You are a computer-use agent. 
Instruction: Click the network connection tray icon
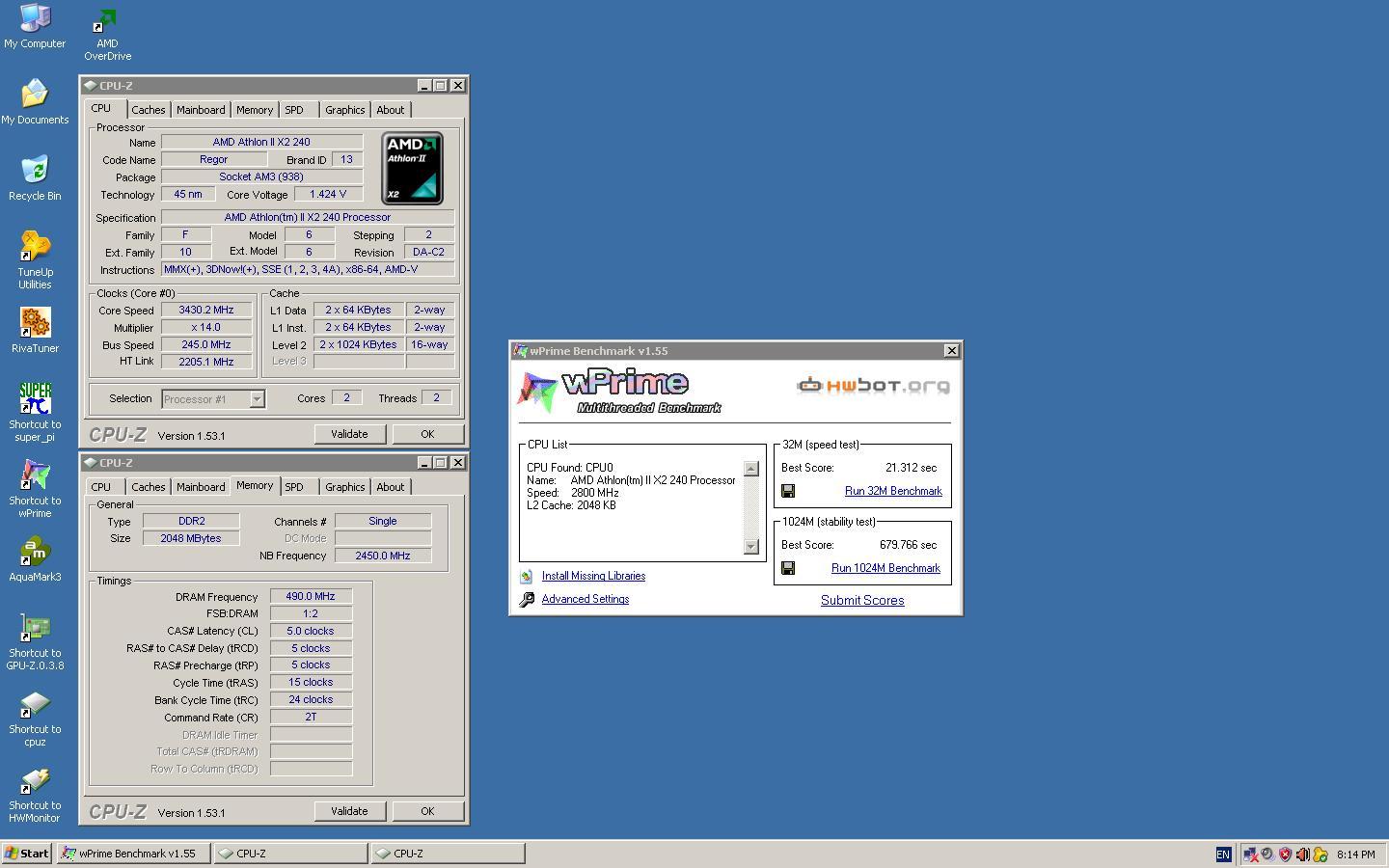click(1250, 854)
